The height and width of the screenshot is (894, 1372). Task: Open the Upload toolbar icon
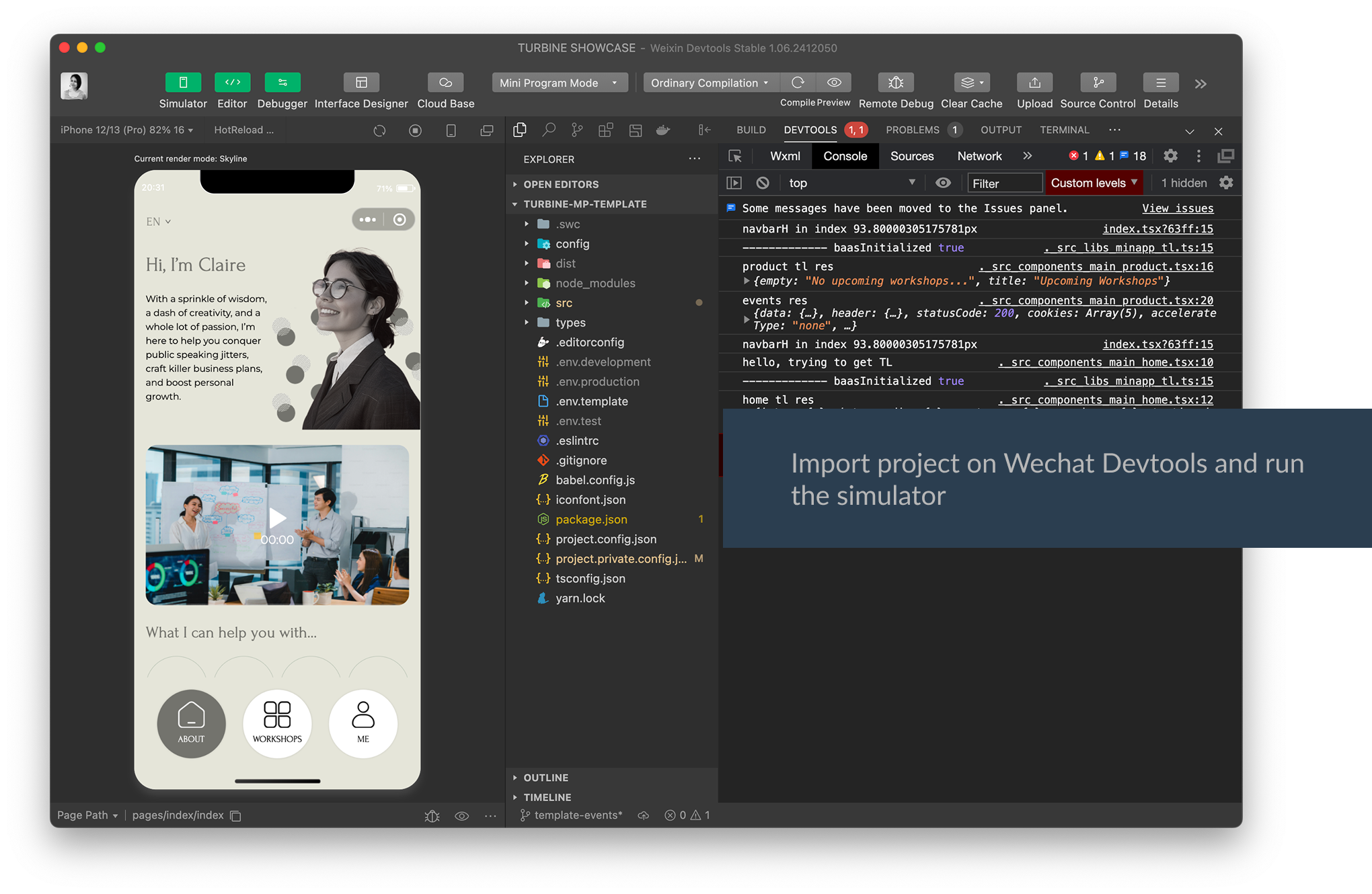1034,83
